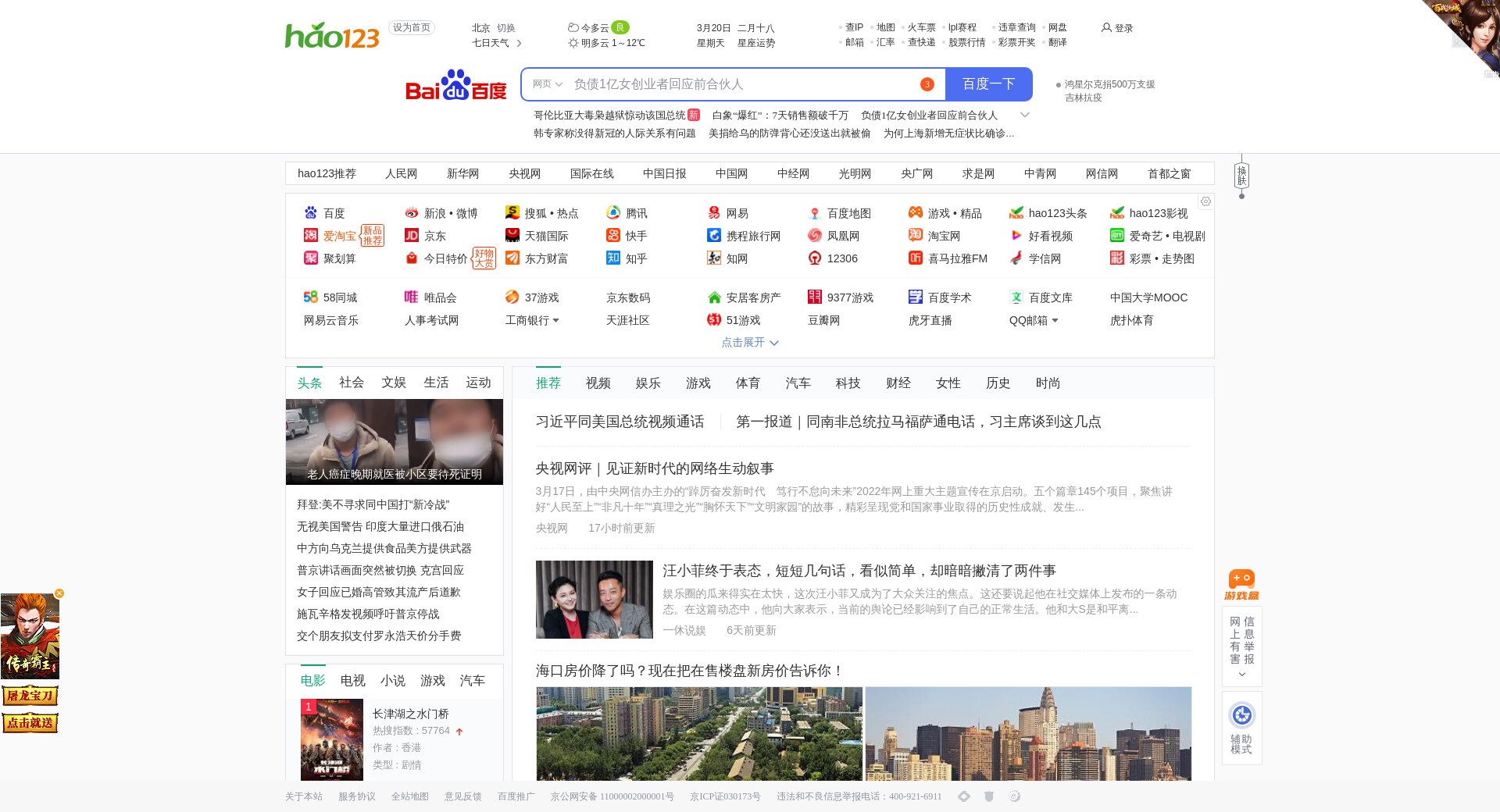This screenshot has width=1500, height=812.
Task: Switch city with 切换 next to 北京
Action: coord(506,27)
